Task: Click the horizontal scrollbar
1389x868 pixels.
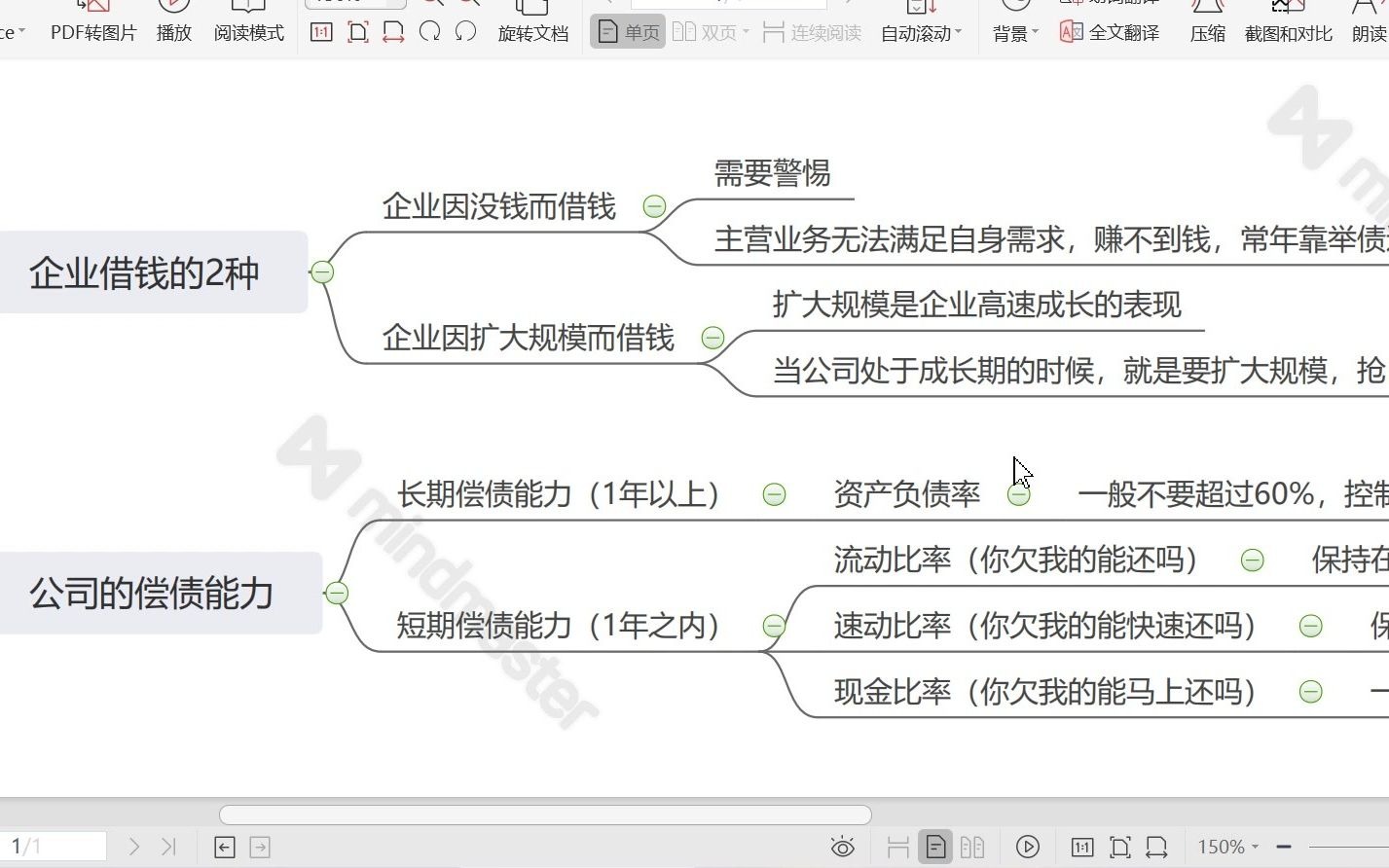Action: [545, 814]
